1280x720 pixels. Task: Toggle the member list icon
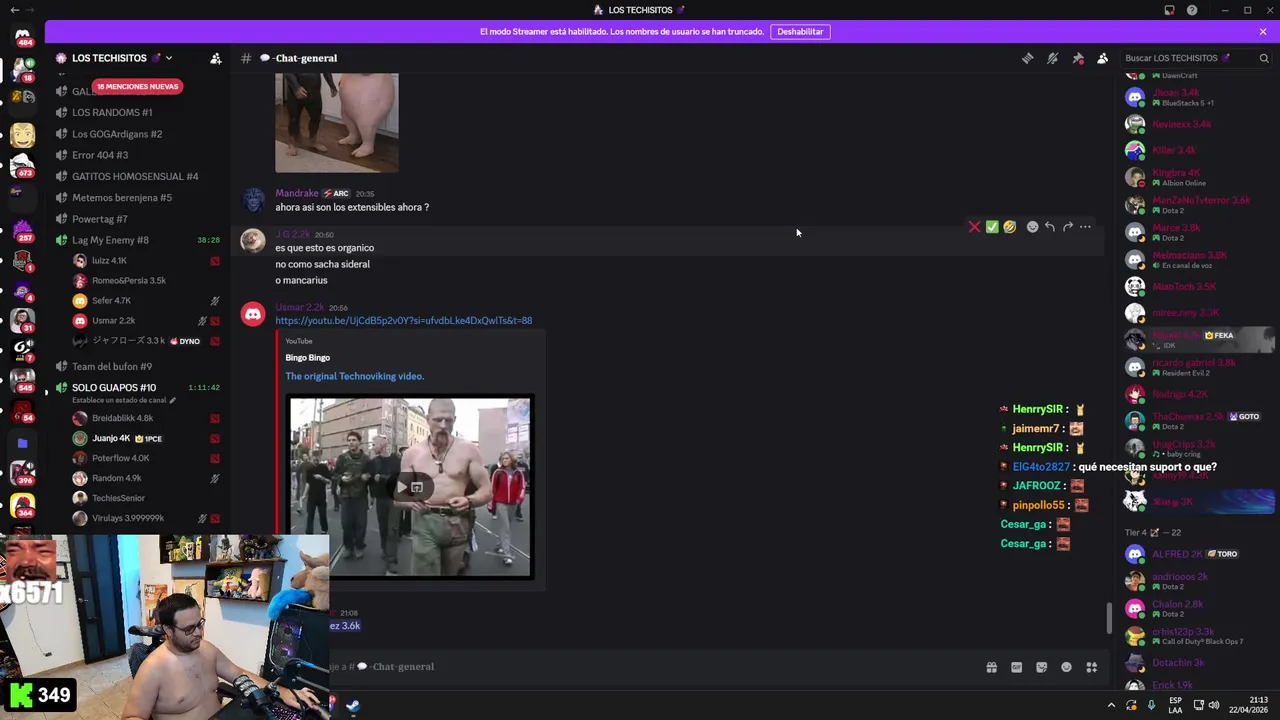point(1102,58)
